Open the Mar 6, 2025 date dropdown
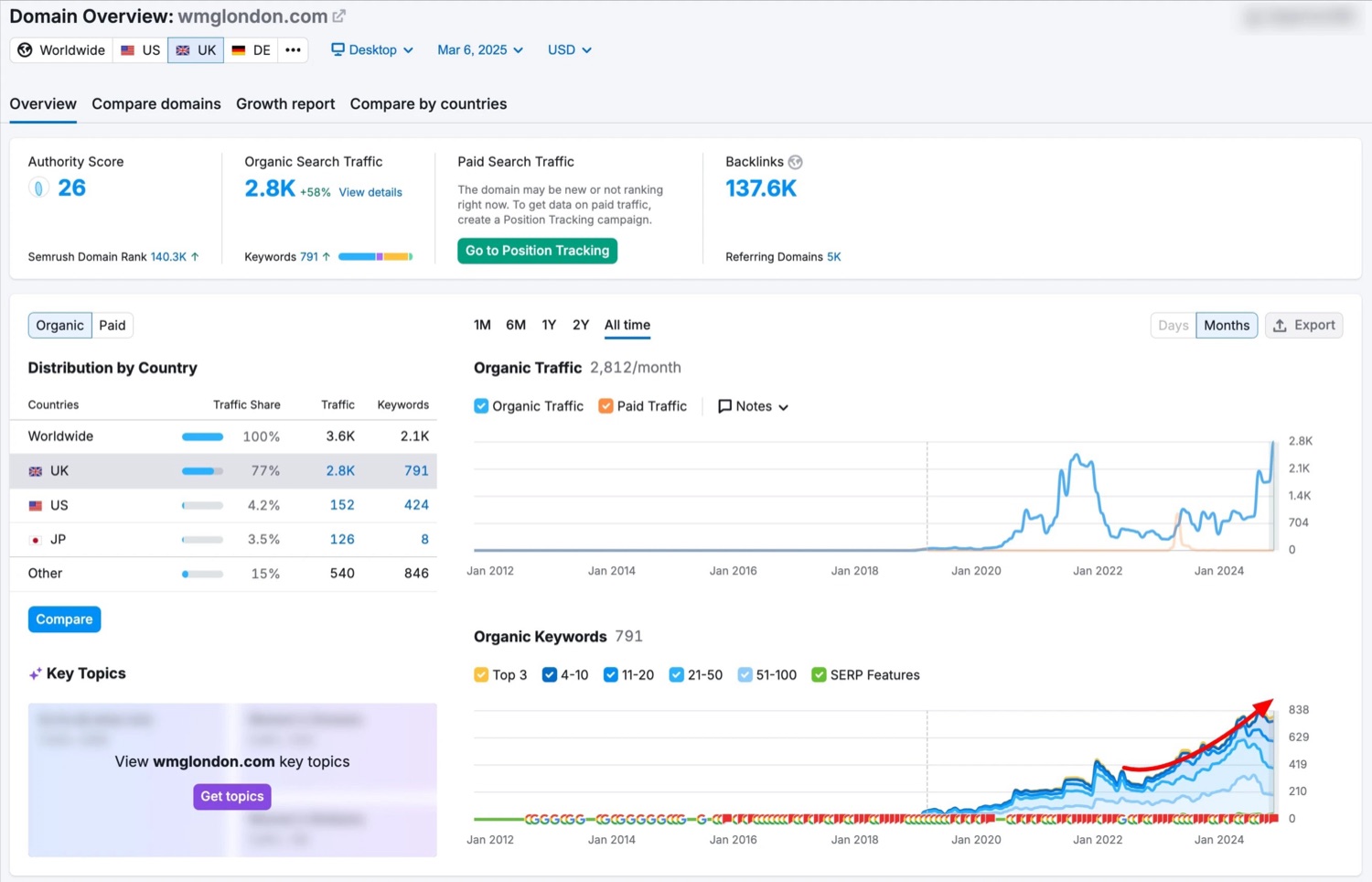1372x882 pixels. pos(480,50)
